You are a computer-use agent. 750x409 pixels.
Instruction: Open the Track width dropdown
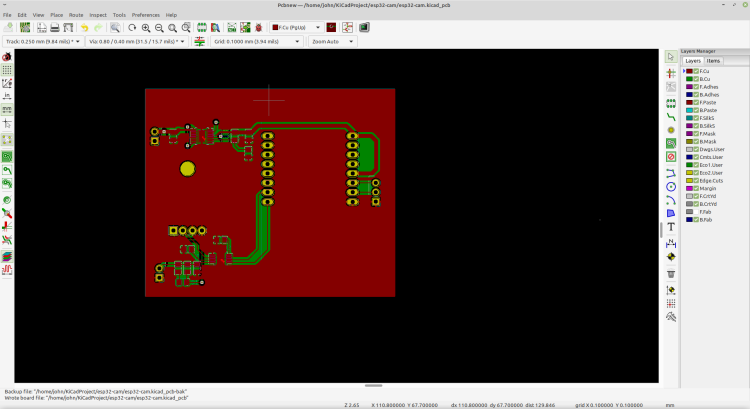(43, 42)
